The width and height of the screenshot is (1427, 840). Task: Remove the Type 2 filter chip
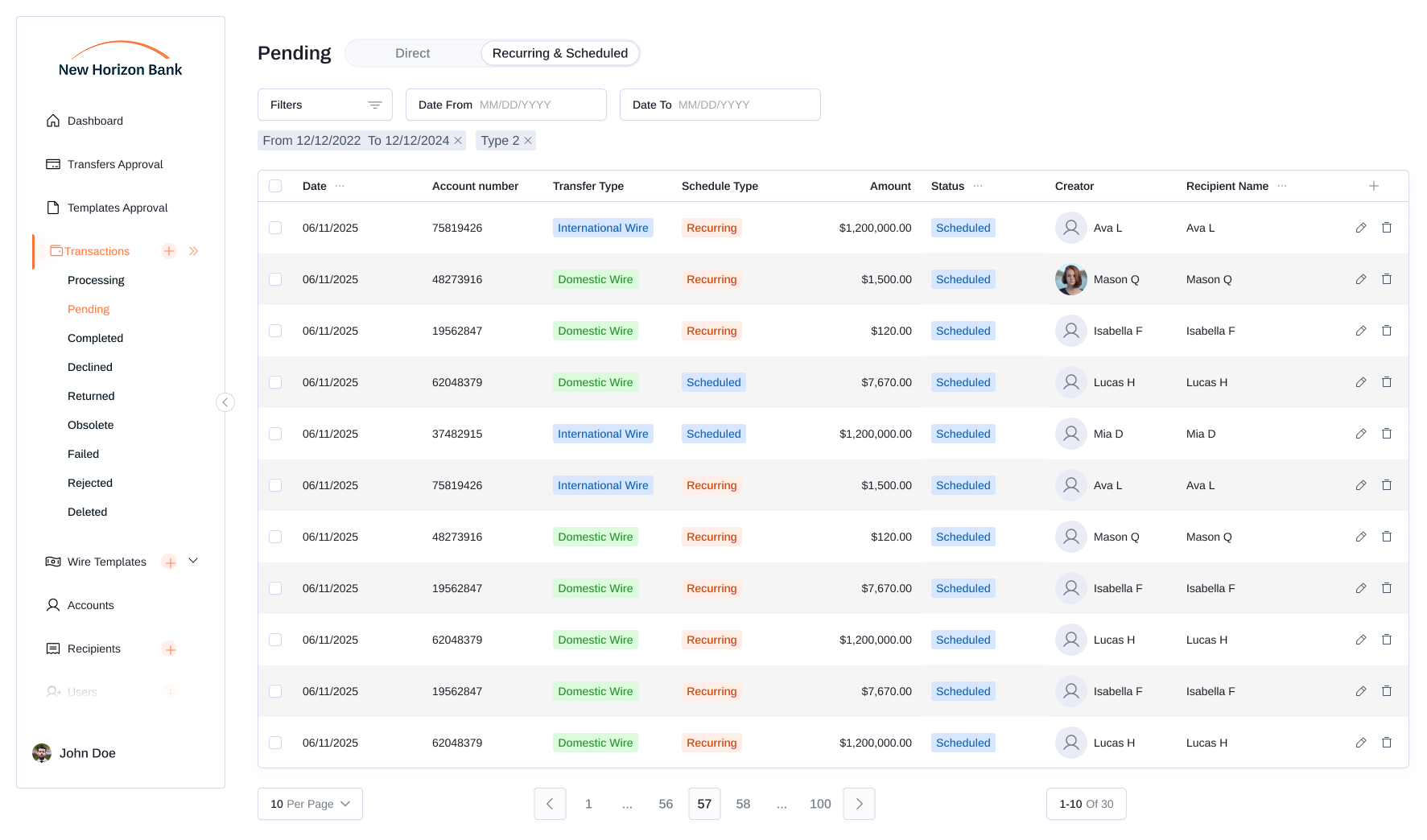(x=528, y=140)
